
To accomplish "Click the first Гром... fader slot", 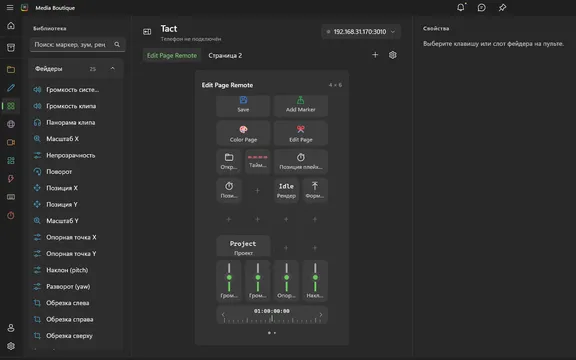I will (229, 281).
